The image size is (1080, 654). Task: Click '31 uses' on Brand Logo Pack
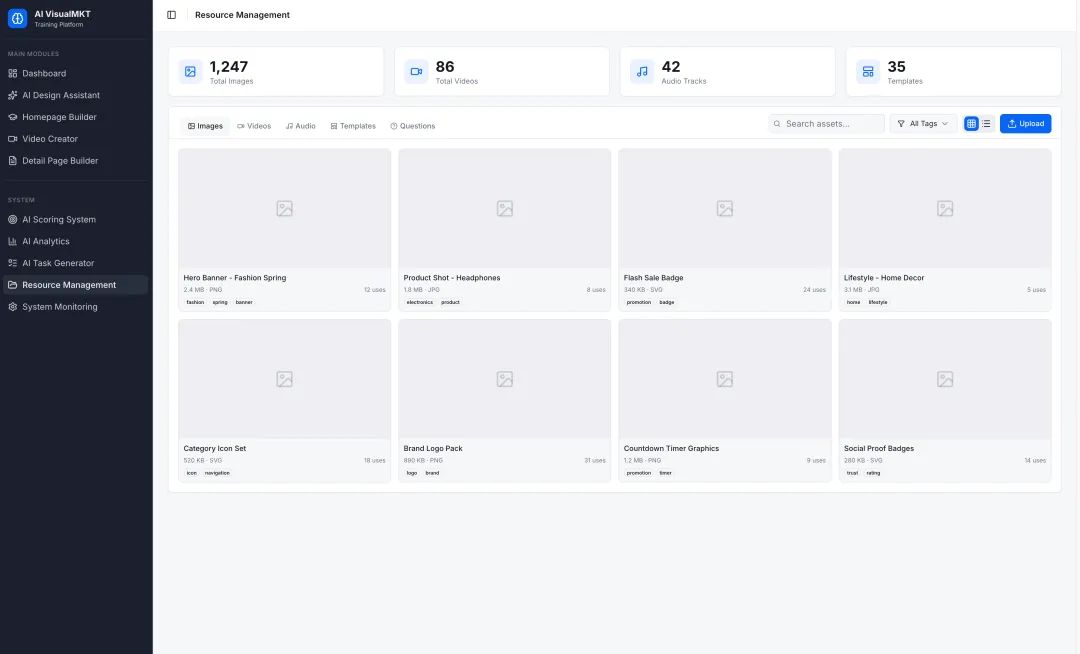tap(594, 461)
